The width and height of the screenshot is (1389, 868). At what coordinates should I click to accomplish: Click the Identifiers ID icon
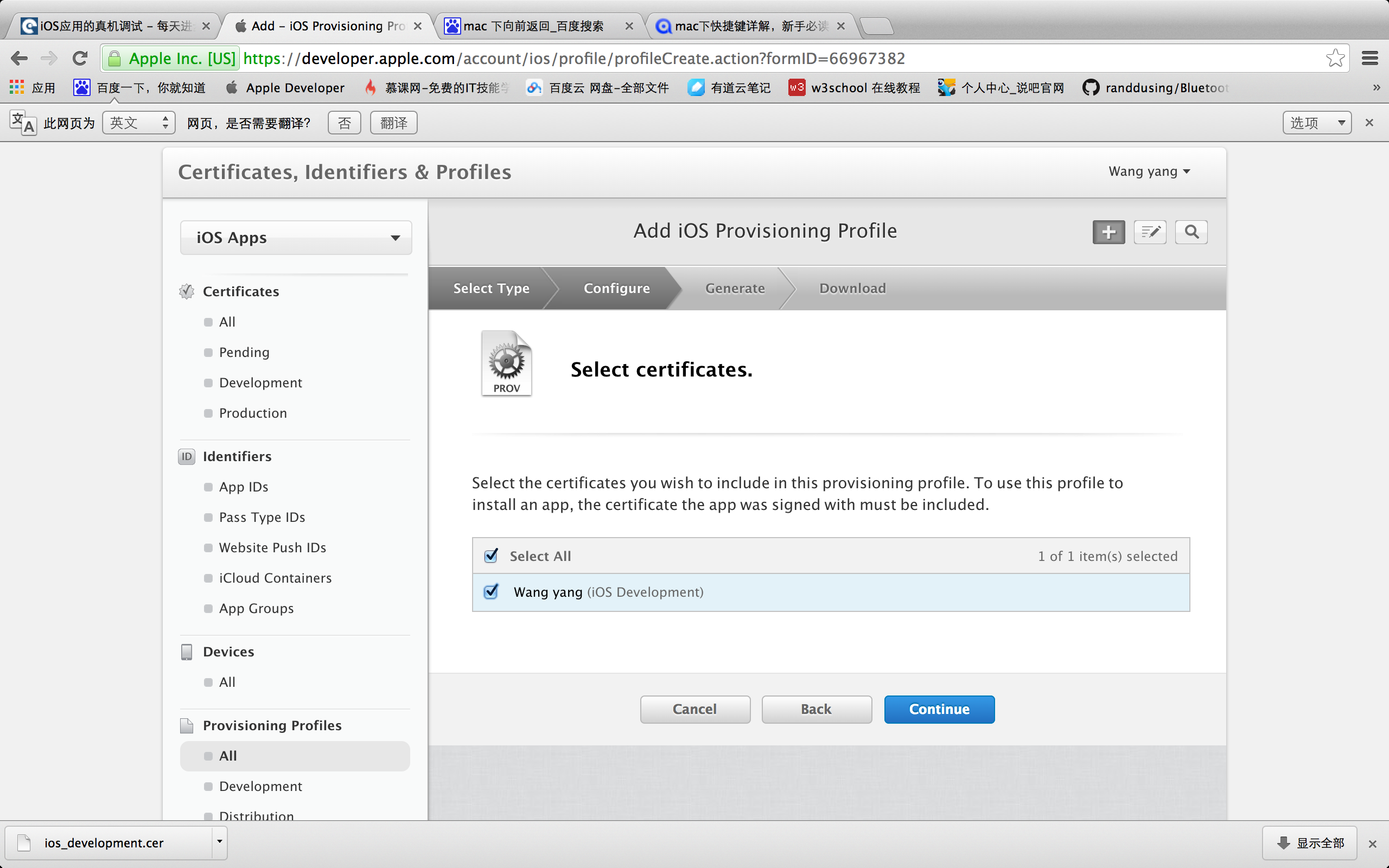[187, 456]
